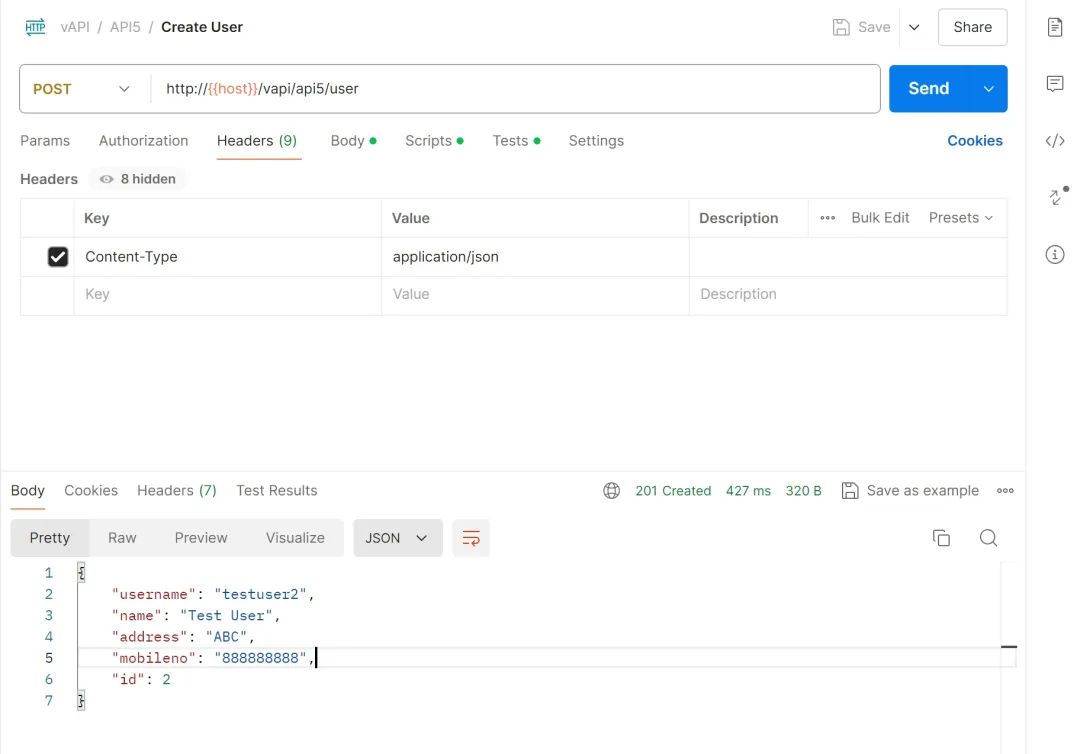
Task: Open the Comments icon in right sidebar
Action: (x=1055, y=84)
